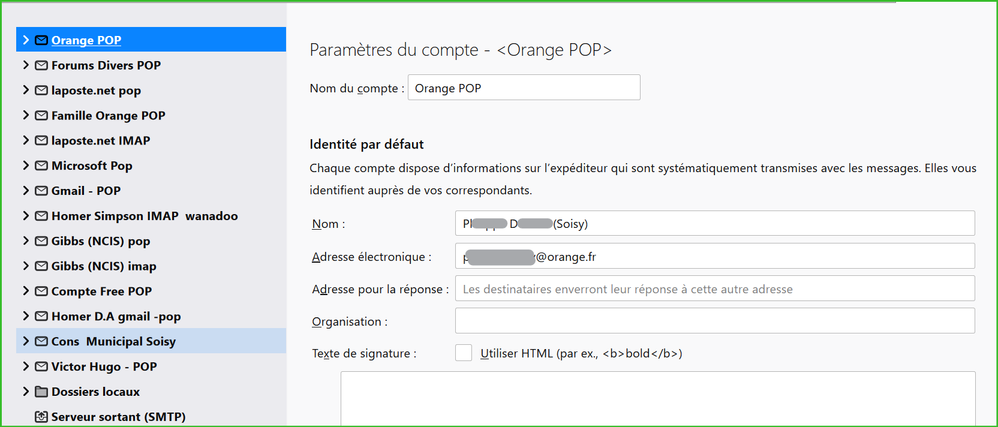
Task: Select the Gibbs (NCIS) pop account
Action: click(x=100, y=241)
